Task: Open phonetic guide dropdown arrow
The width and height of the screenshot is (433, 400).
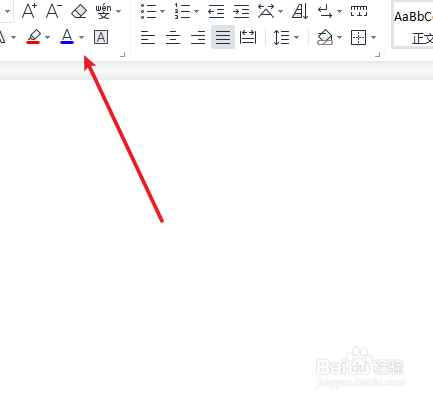Action: coord(118,11)
